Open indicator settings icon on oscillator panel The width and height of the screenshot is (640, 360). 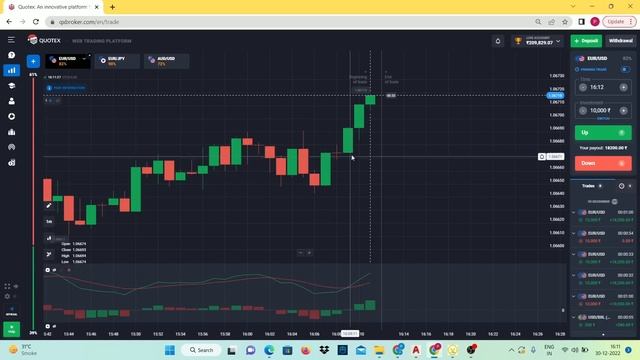click(48, 270)
